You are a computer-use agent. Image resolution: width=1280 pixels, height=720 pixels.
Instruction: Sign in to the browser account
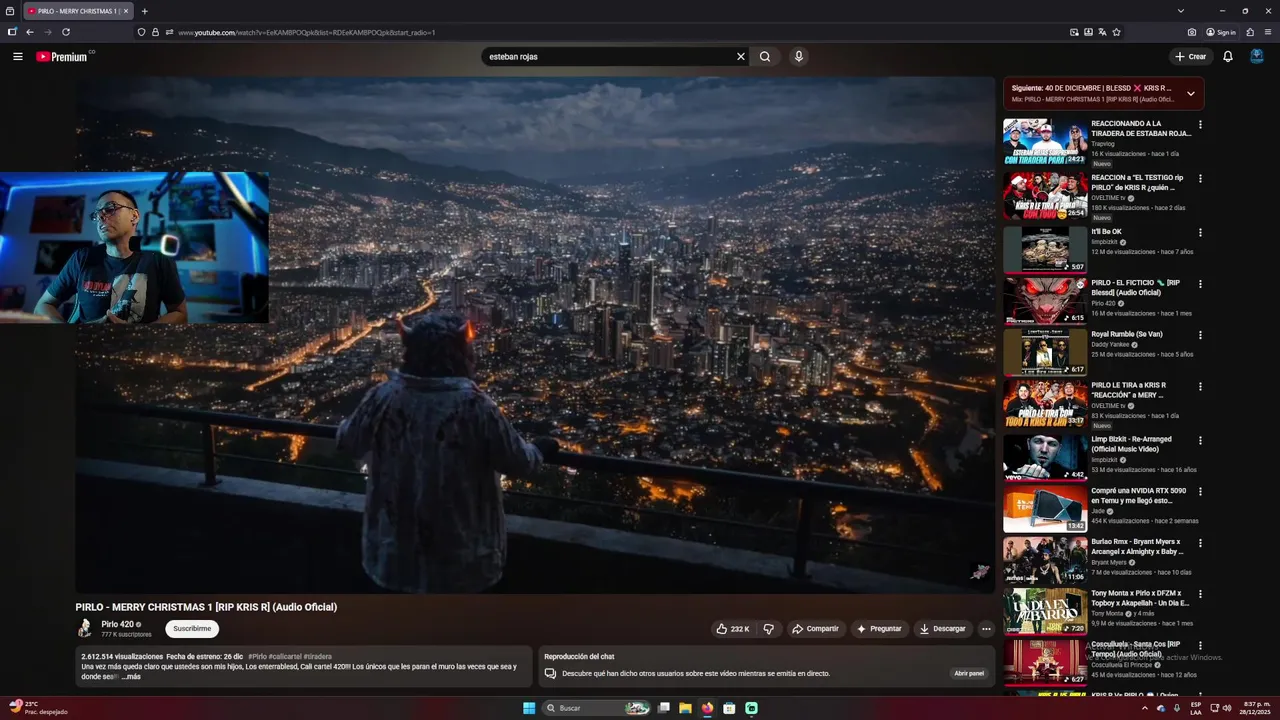(x=1221, y=32)
